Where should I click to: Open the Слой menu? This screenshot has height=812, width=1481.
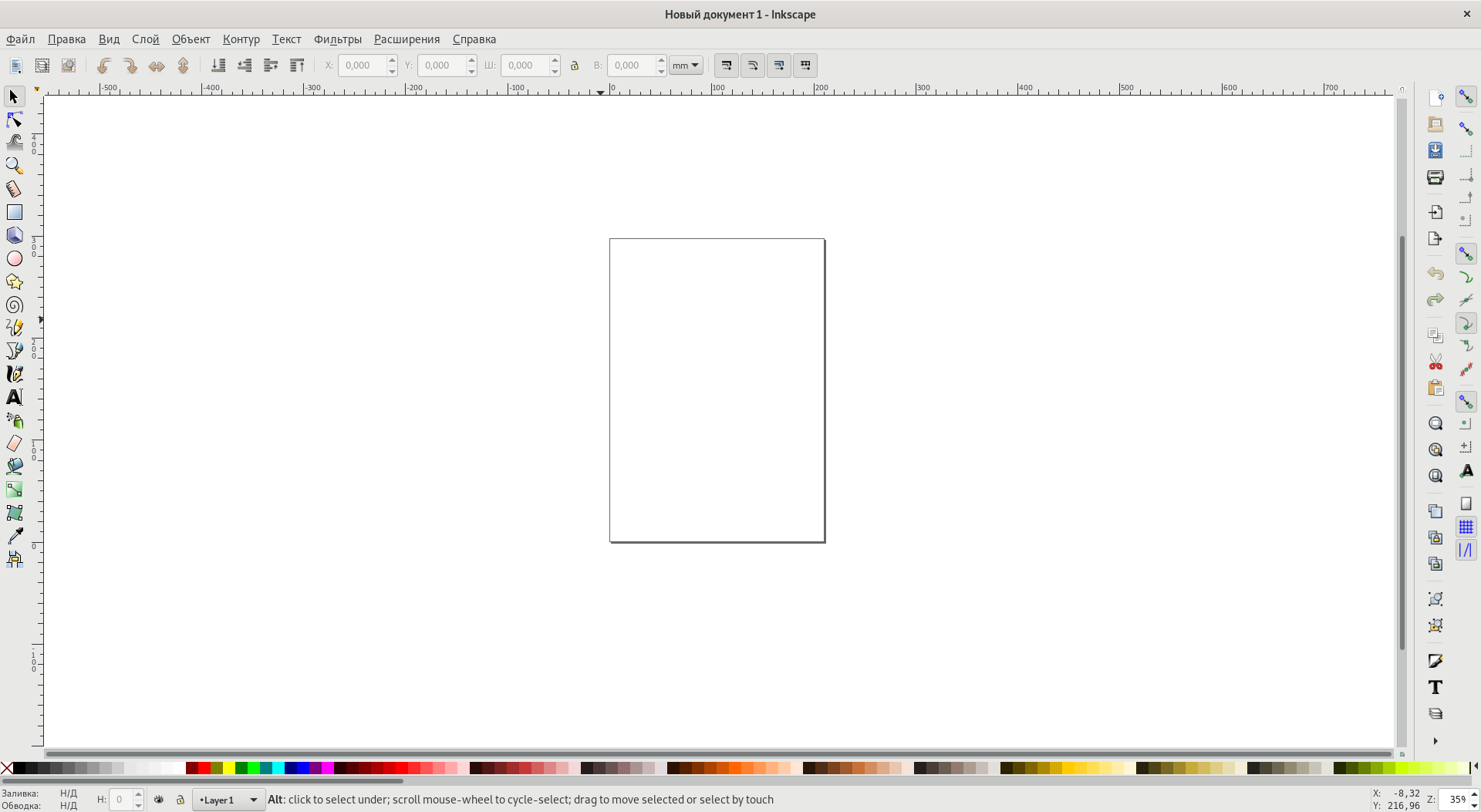pos(146,39)
